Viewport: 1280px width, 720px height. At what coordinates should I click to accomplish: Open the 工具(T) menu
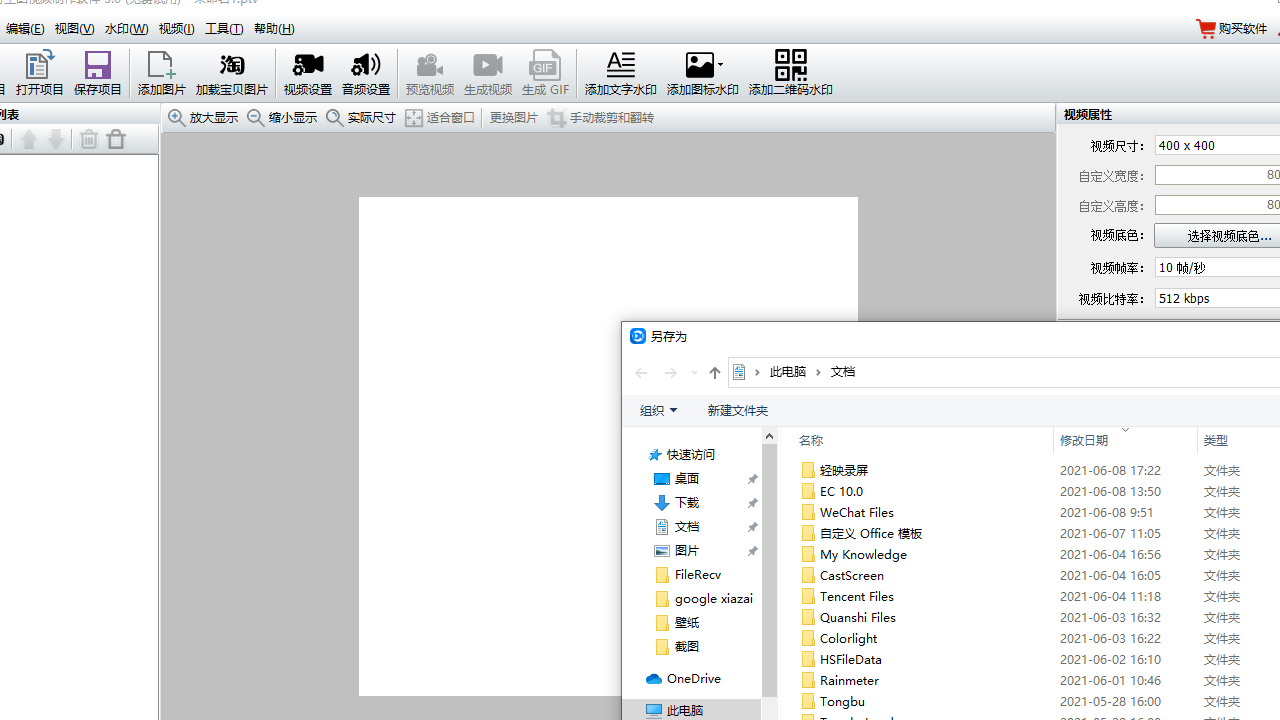[x=223, y=28]
